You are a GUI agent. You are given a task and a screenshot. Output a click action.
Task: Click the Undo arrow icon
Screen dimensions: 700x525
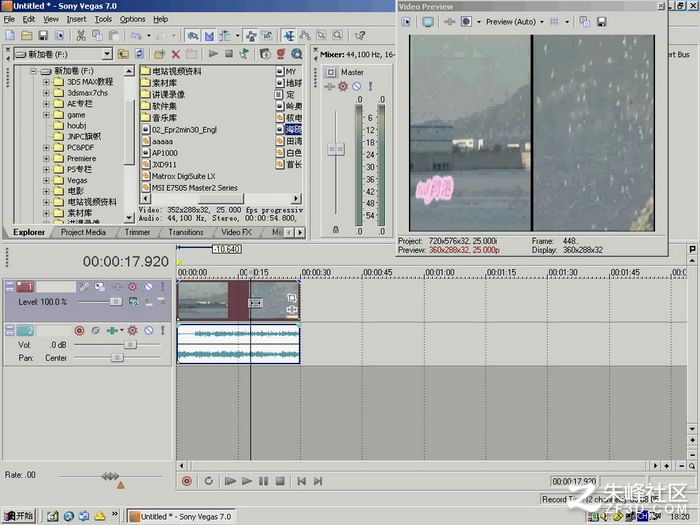[136, 35]
